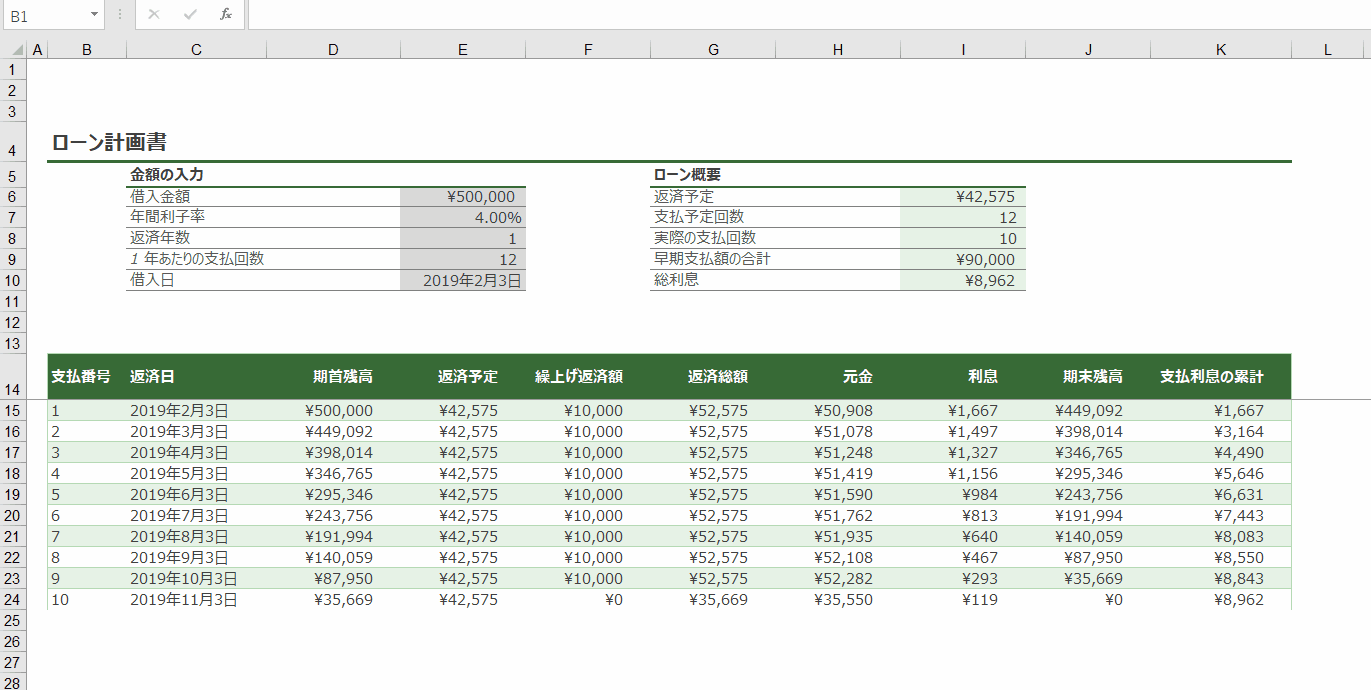This screenshot has width=1371, height=690.
Task: Select the loan amount cell ¥500,000 input
Action: [x=463, y=197]
